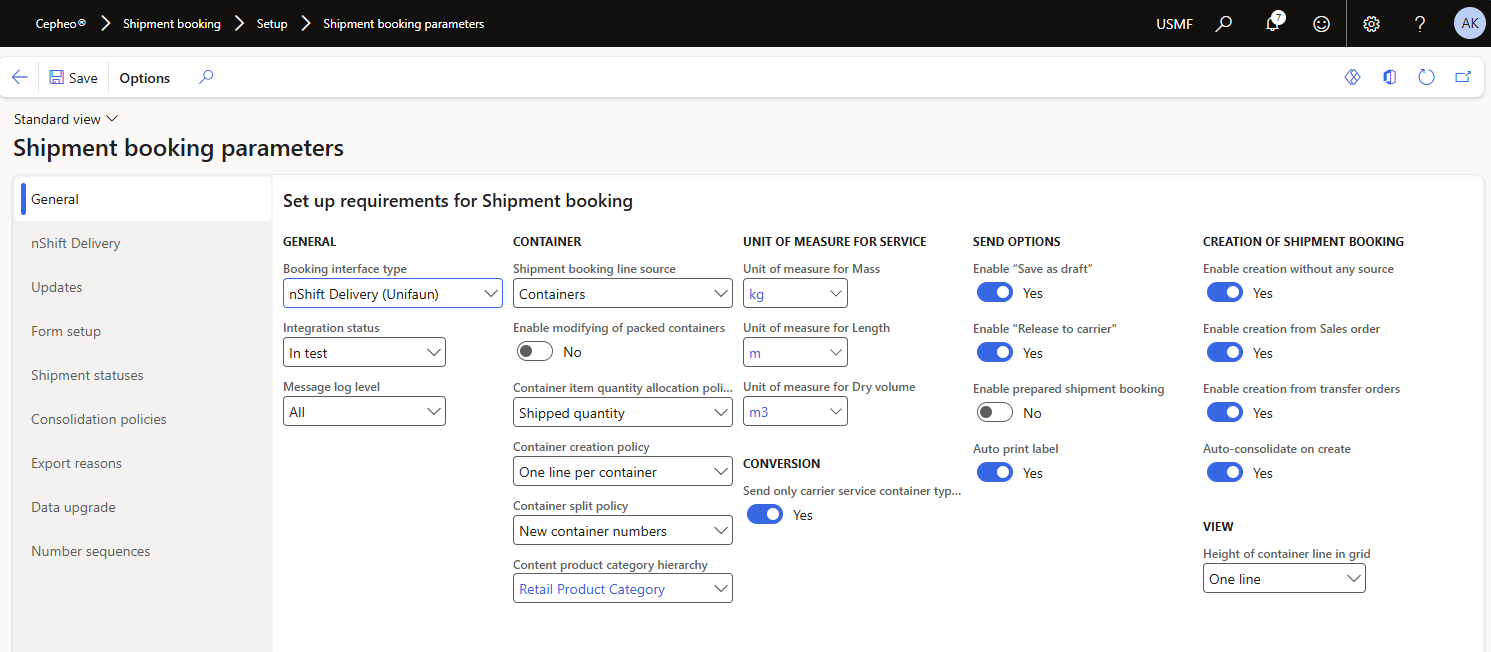
Task: Open the Consolidation policies tab
Action: (x=99, y=419)
